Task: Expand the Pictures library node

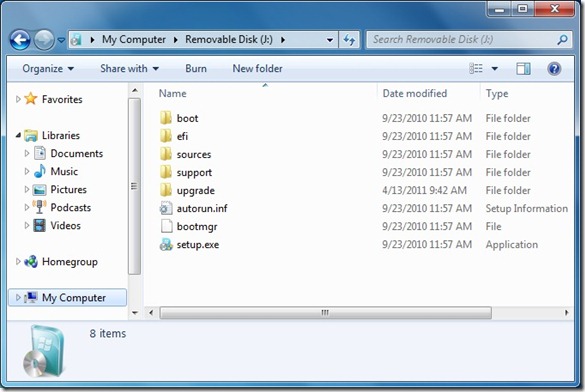Action: tap(26, 189)
